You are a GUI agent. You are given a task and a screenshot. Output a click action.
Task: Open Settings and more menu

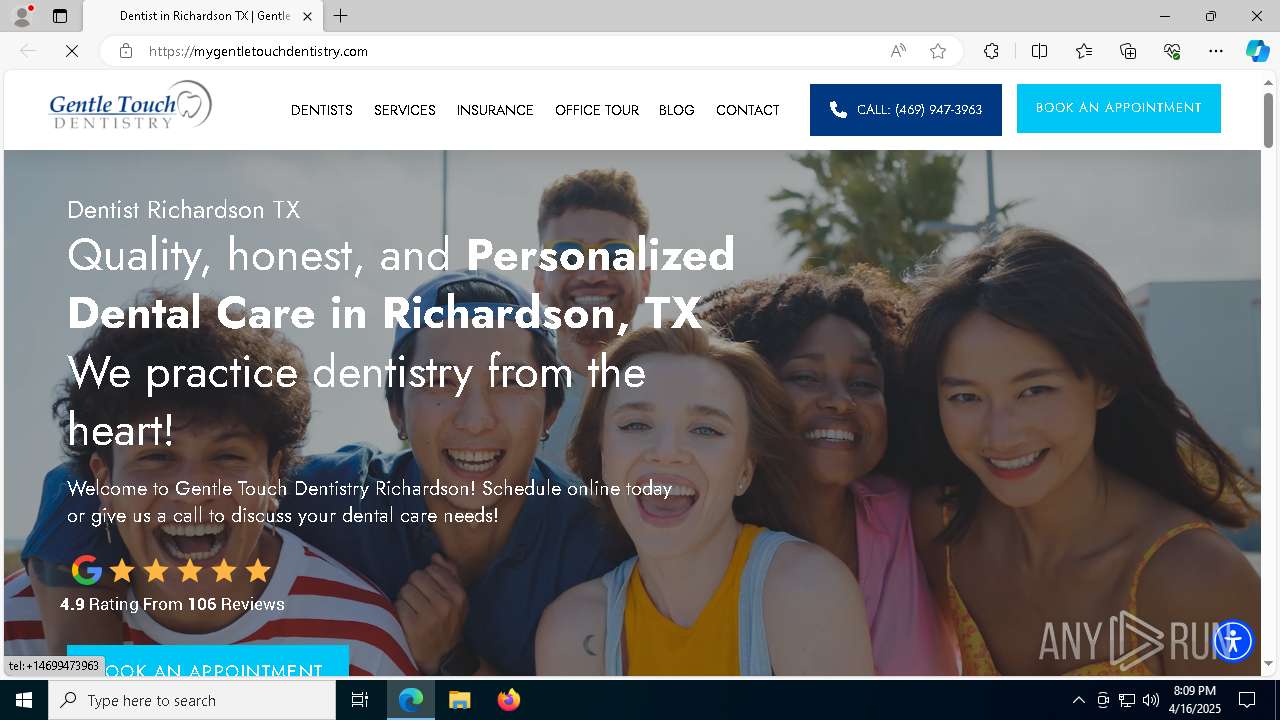(x=1216, y=51)
